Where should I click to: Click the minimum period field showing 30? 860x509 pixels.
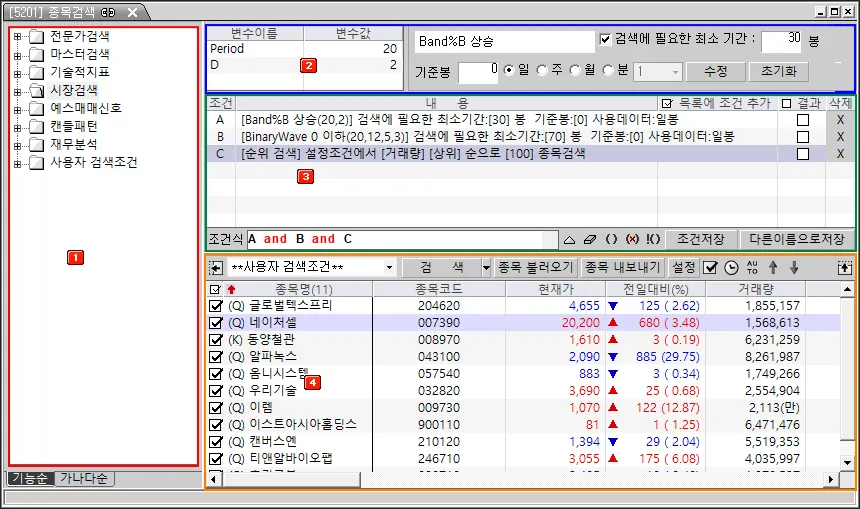coord(782,41)
